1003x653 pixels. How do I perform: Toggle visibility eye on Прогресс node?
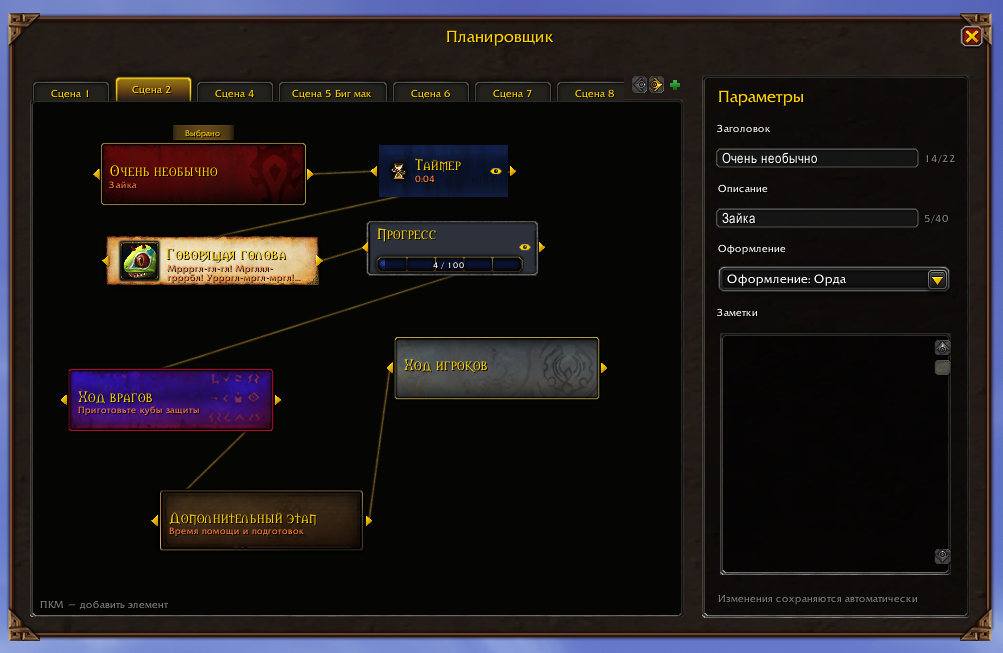coord(525,247)
